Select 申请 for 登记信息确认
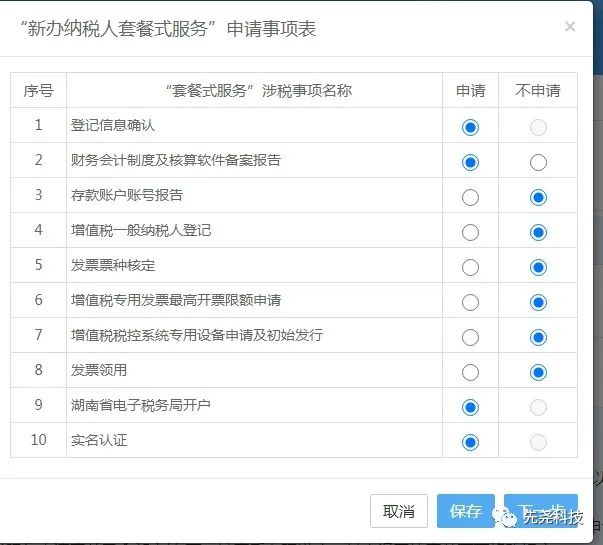Screen dimensions: 603x545 tap(470, 127)
